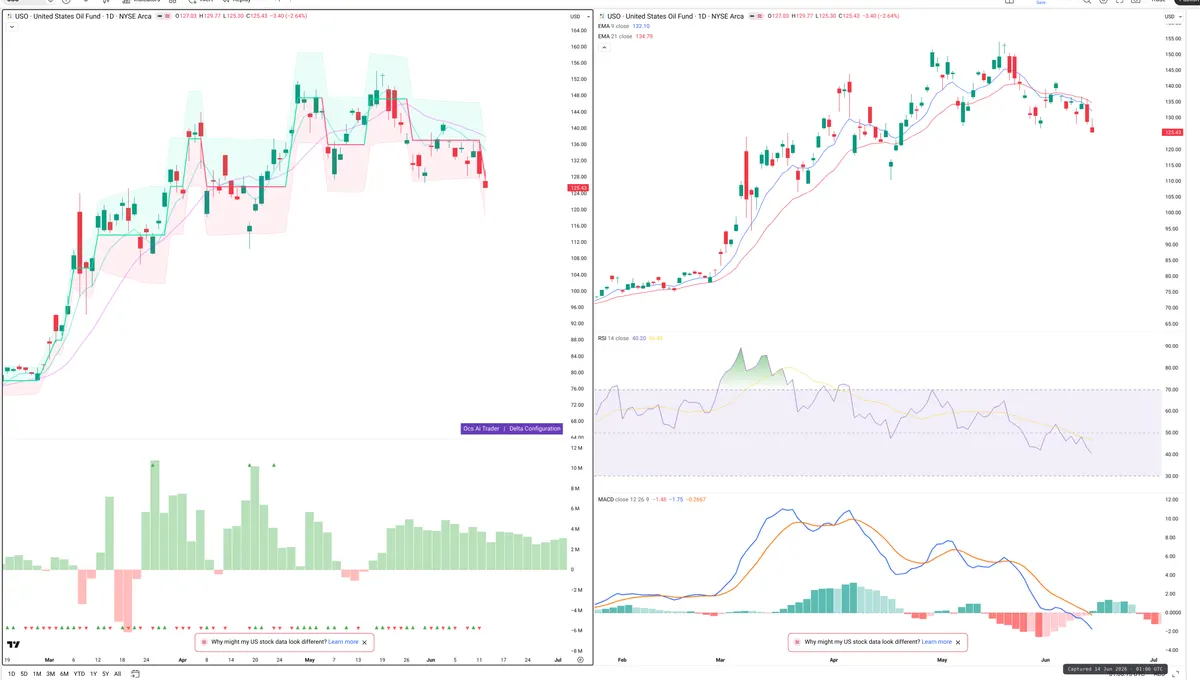Dismiss the left chart's US stock data notice
Viewport: 1200px width, 680px height.
(x=365, y=642)
